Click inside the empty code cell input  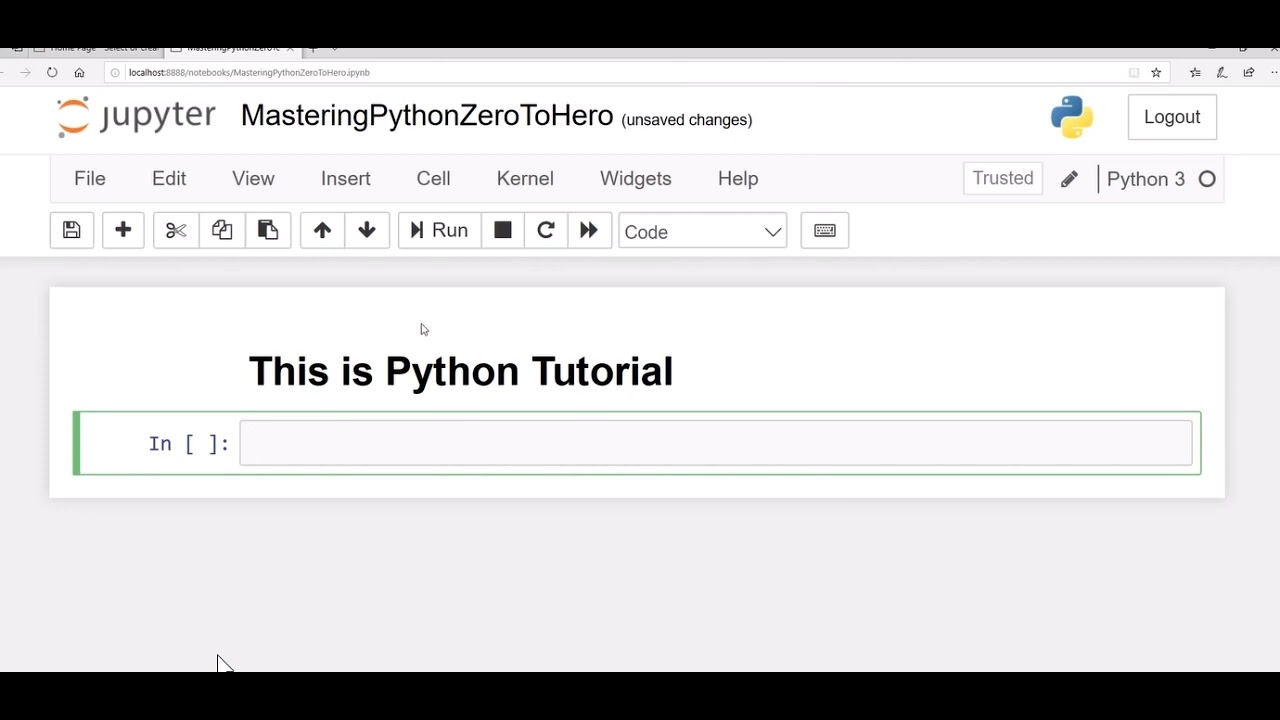pyautogui.click(x=716, y=443)
